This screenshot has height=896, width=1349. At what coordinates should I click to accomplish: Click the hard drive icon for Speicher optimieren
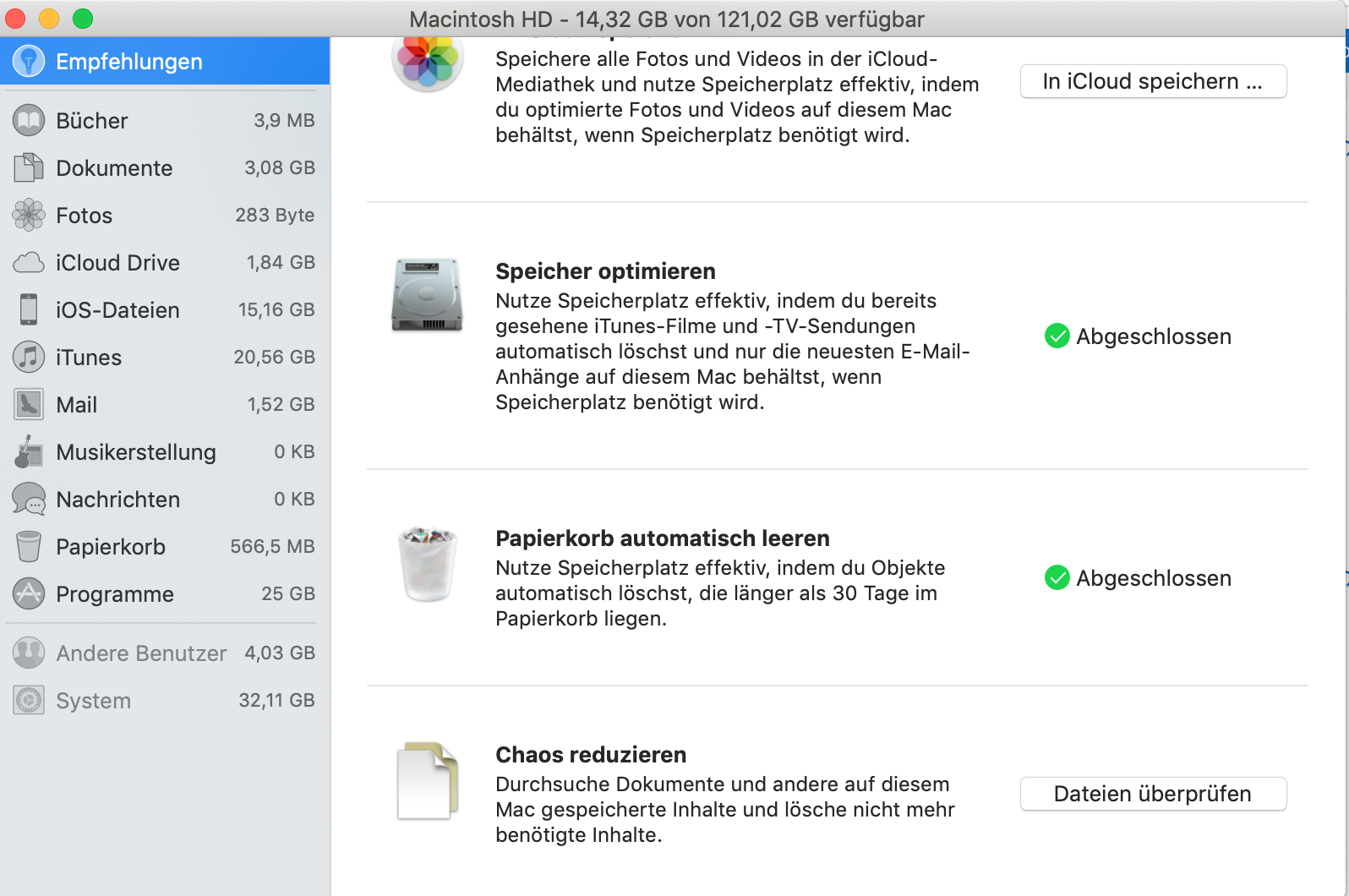428,295
